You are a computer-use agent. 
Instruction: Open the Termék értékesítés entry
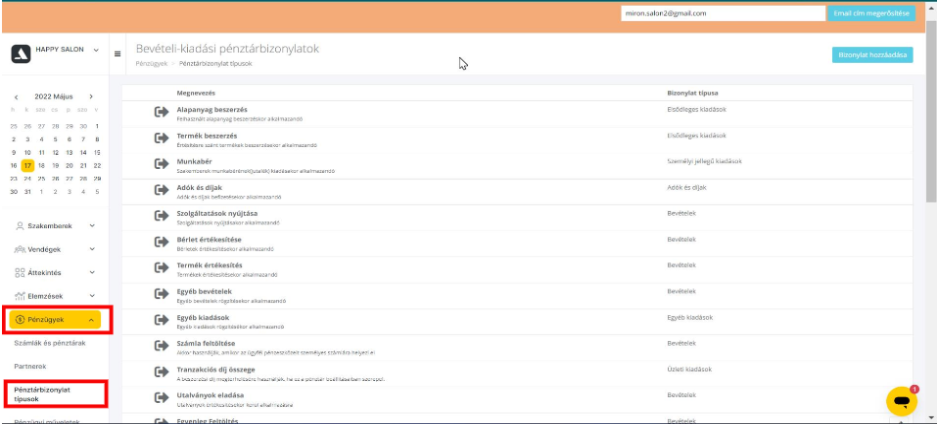(x=209, y=266)
